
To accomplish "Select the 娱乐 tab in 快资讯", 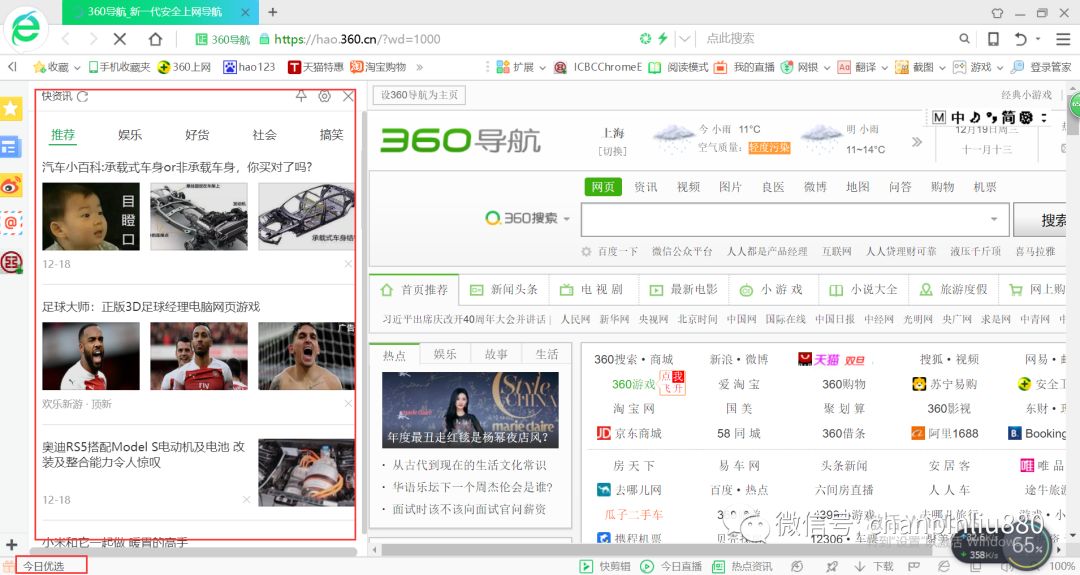I will pyautogui.click(x=129, y=135).
